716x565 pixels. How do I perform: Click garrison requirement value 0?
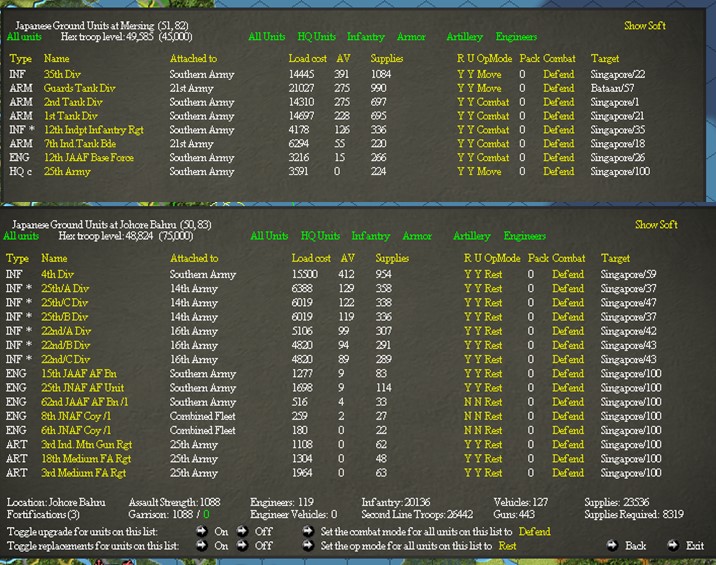(x=206, y=515)
